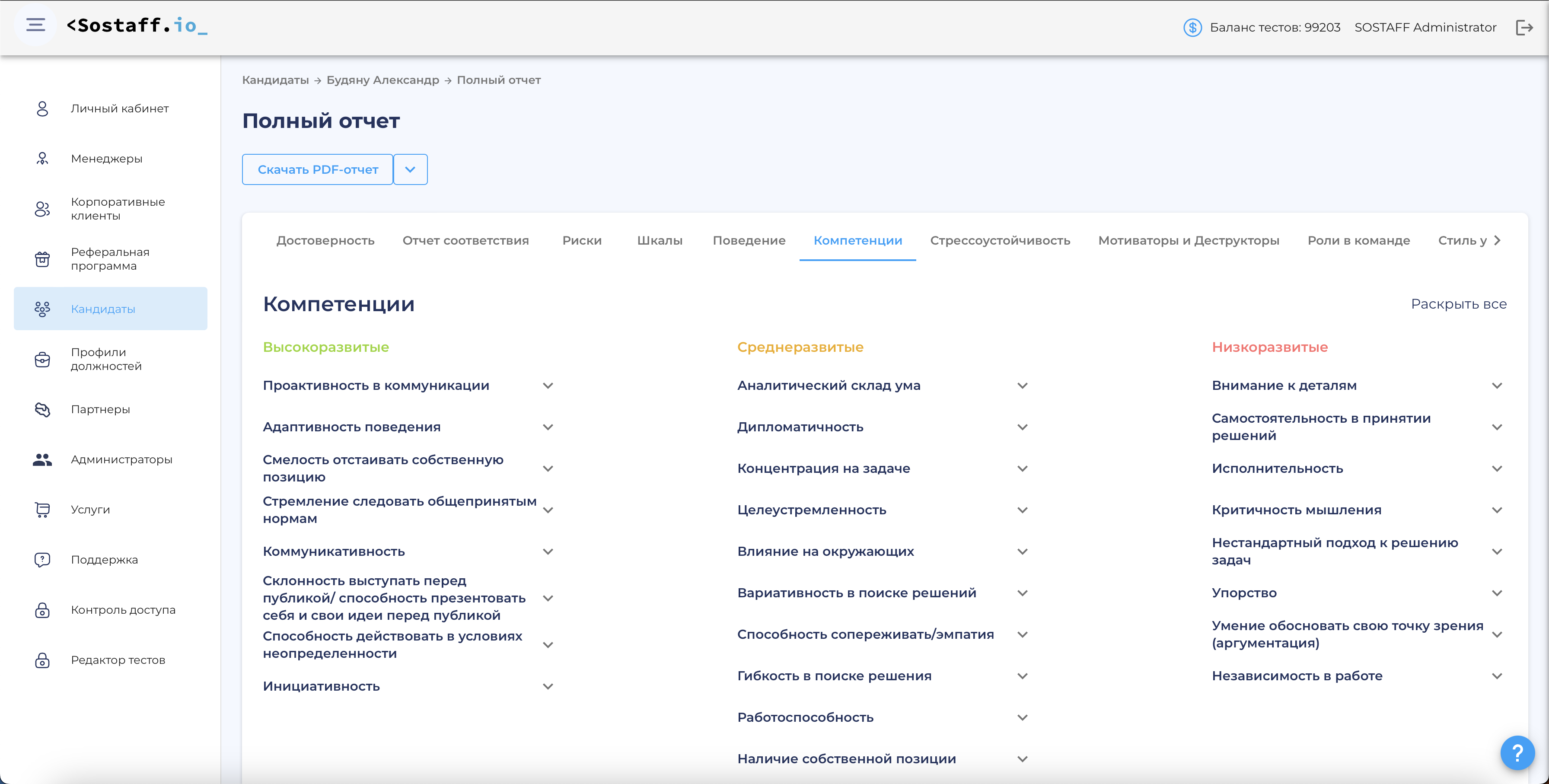Click the Sostaff.io logo

(x=137, y=25)
